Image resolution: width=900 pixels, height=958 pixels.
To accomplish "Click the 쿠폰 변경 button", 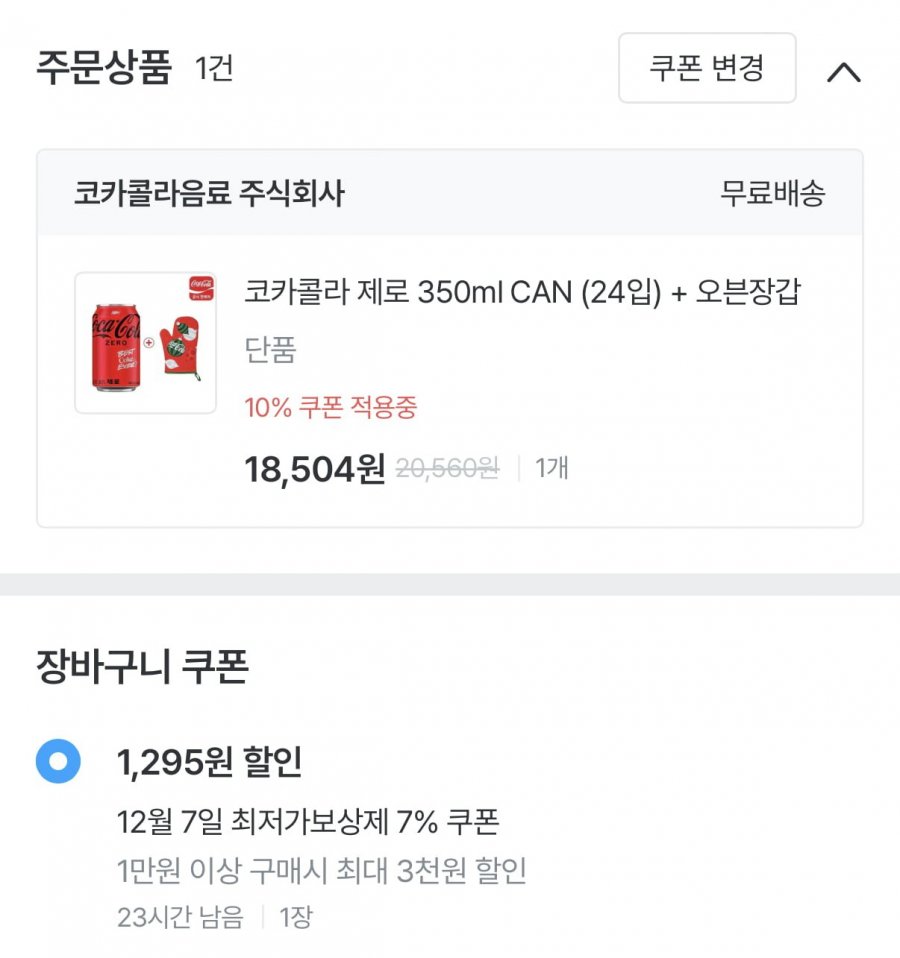I will [x=707, y=68].
